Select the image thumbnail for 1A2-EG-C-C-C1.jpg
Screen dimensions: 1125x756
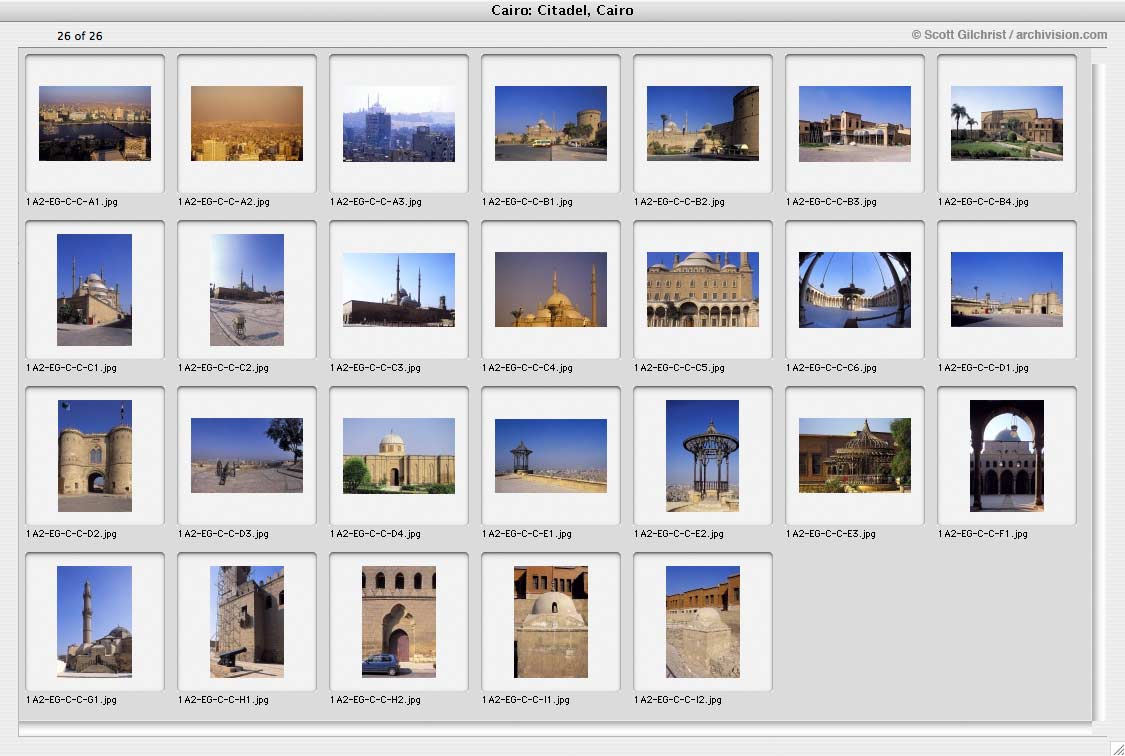click(95, 290)
